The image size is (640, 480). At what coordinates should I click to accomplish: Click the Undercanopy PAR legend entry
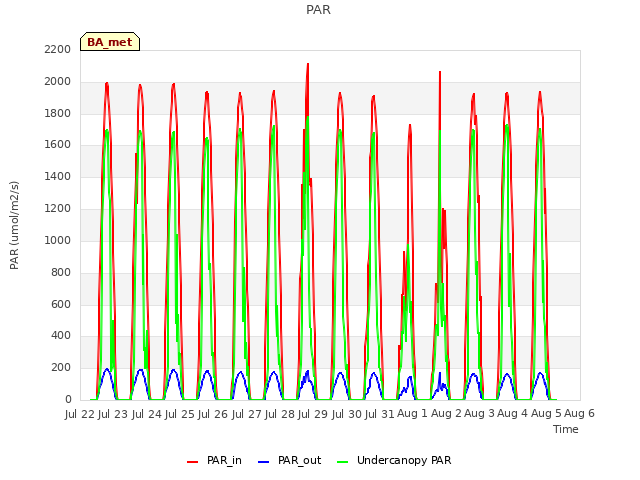click(394, 460)
